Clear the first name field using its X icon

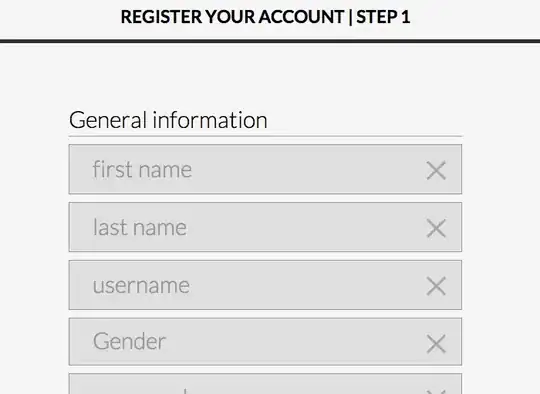(436, 170)
